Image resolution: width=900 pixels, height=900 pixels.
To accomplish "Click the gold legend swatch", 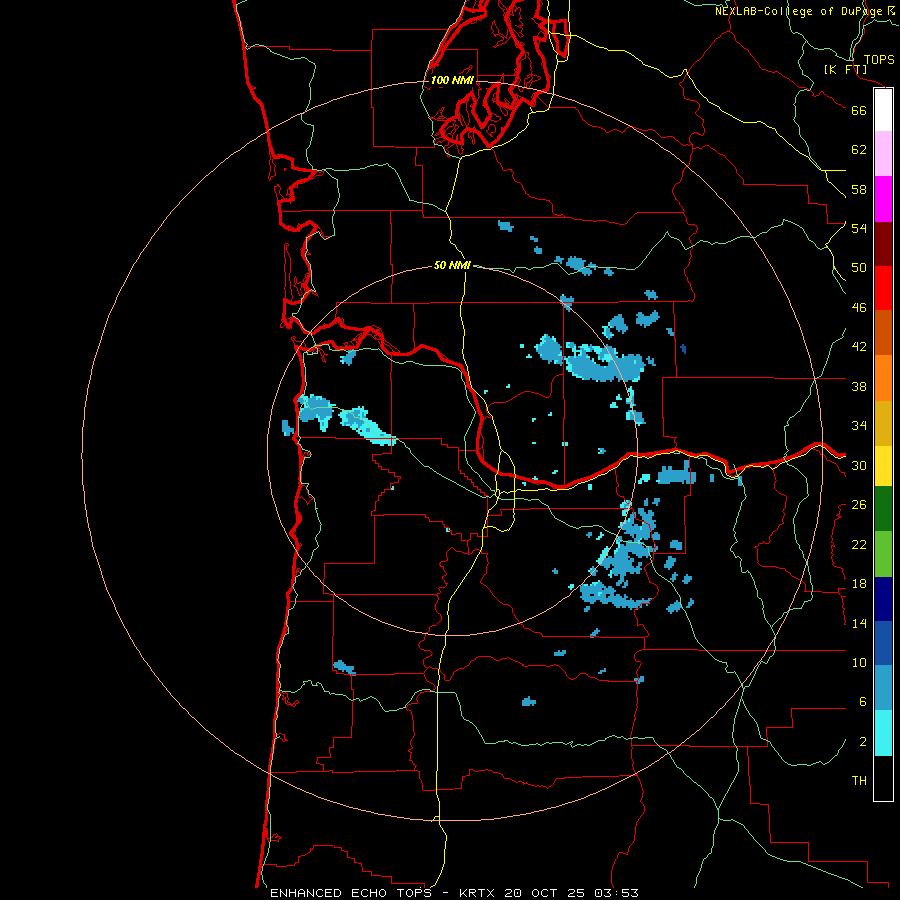I will [883, 423].
